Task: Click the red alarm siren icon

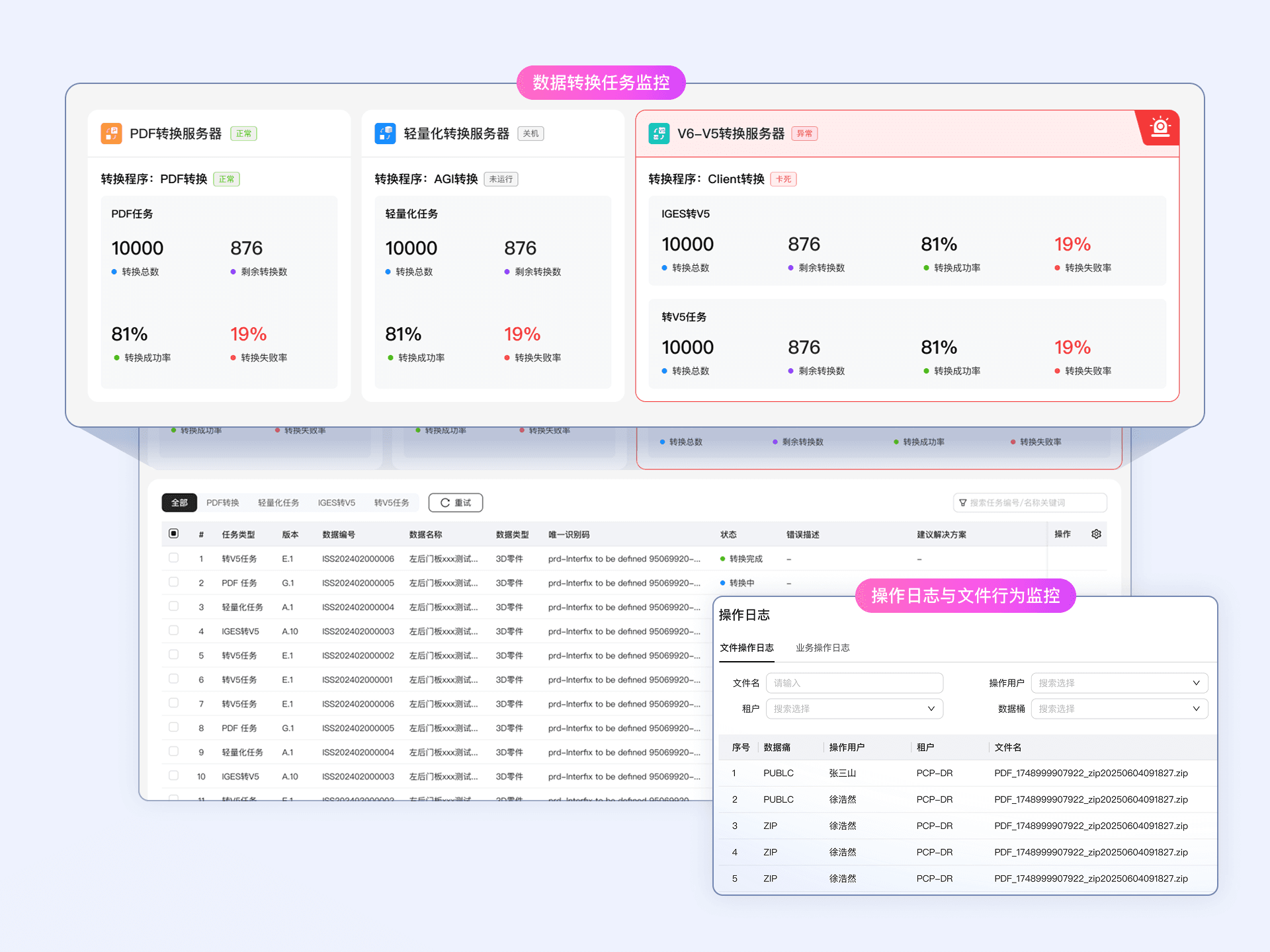Action: 1160,126
